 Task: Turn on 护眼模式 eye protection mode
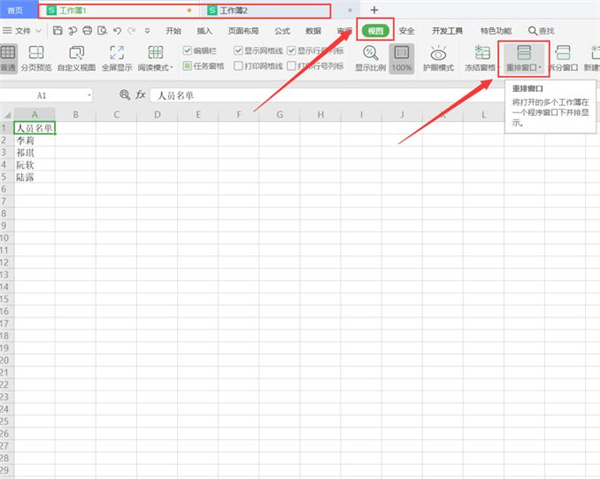pos(438,53)
